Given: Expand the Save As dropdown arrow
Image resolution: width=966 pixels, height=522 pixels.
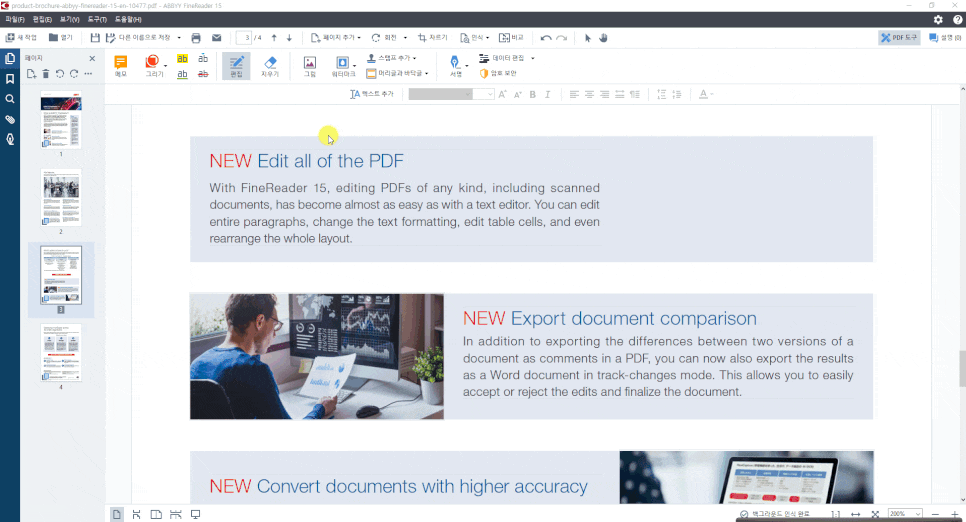Looking at the screenshot, I should (179, 38).
